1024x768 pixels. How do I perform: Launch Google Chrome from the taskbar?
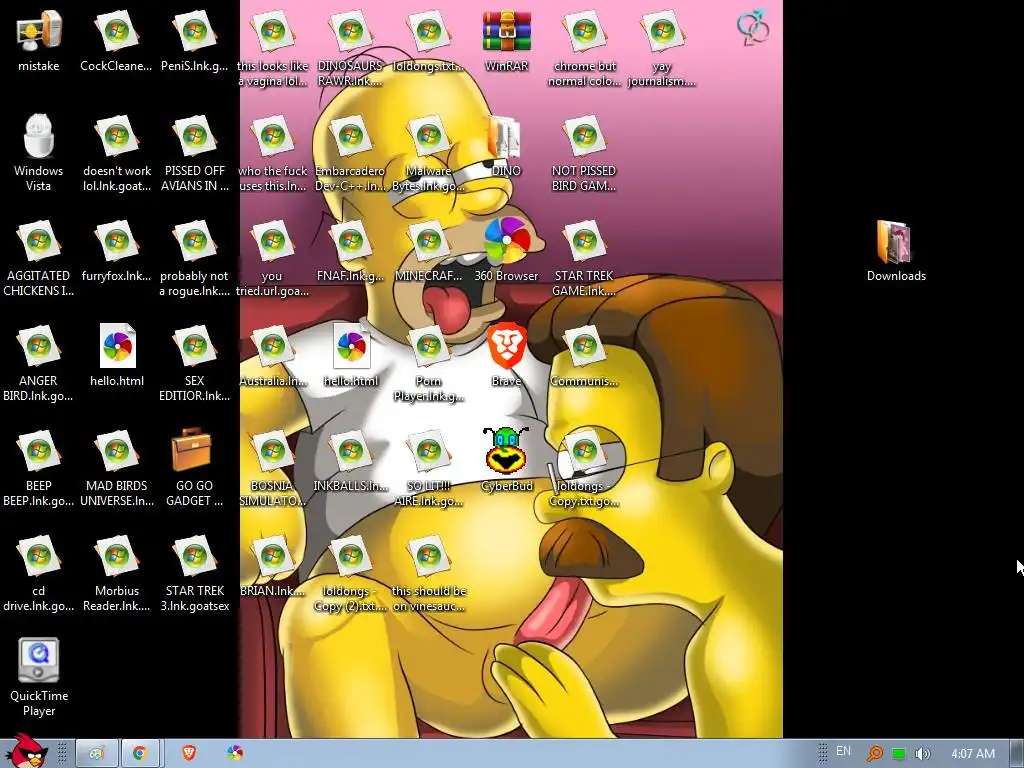click(139, 754)
